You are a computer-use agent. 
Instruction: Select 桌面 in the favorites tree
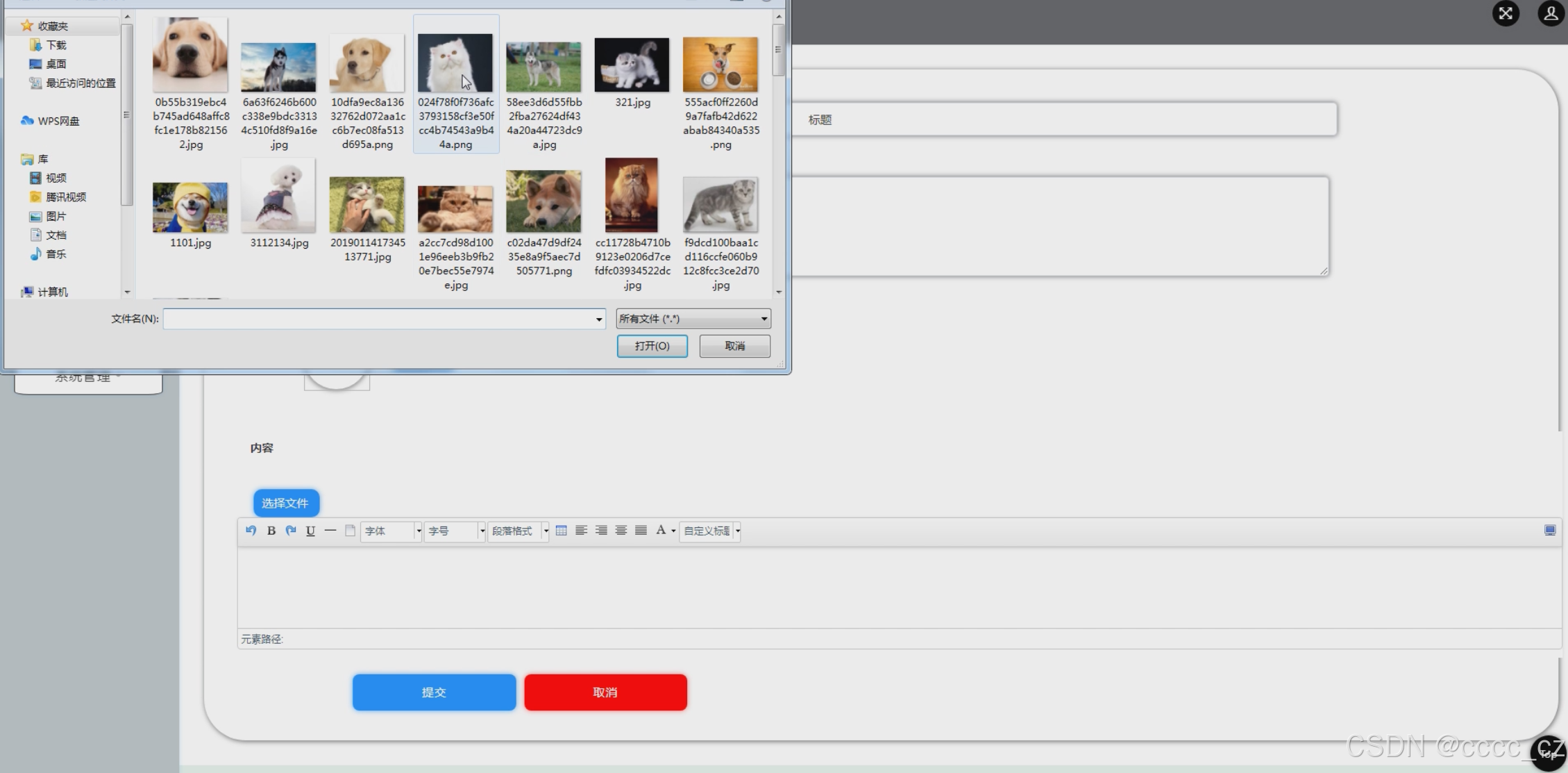point(56,64)
